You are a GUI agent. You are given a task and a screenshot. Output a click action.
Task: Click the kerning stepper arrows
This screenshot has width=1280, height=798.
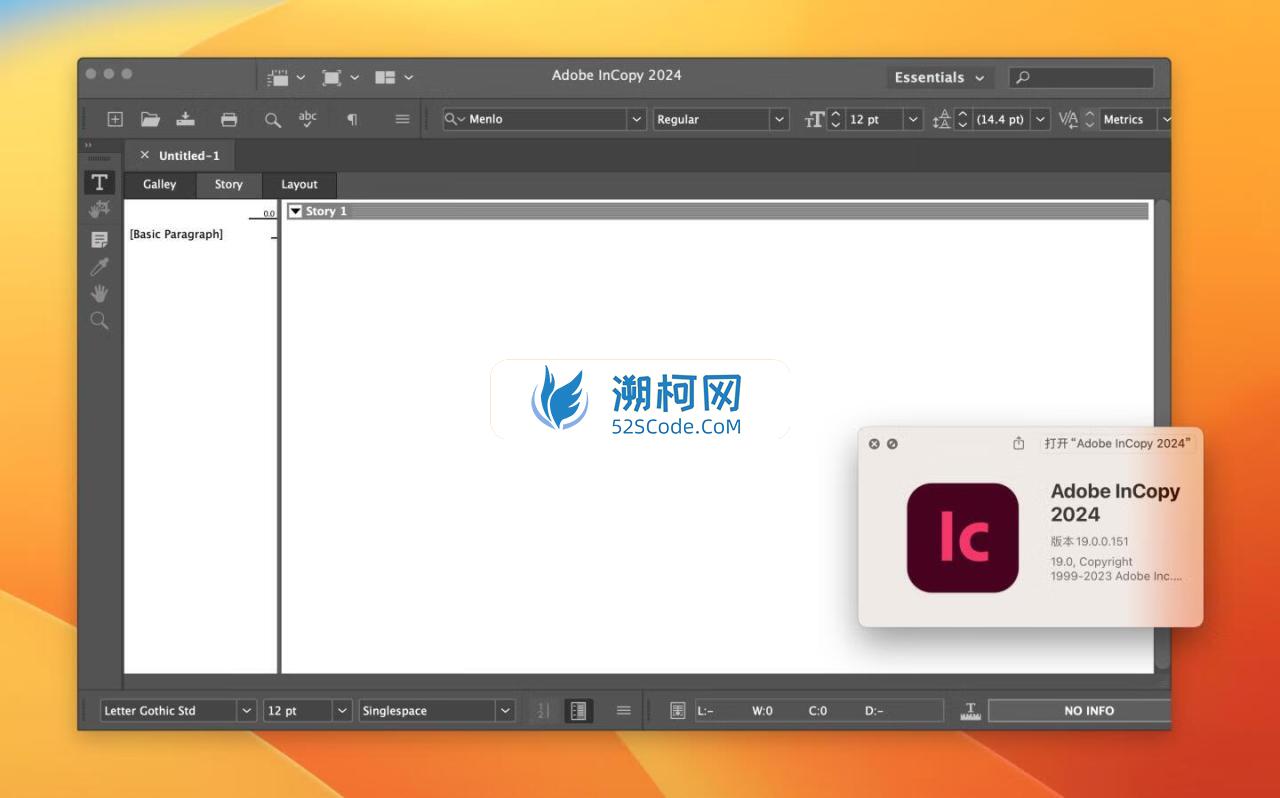tap(1090, 119)
